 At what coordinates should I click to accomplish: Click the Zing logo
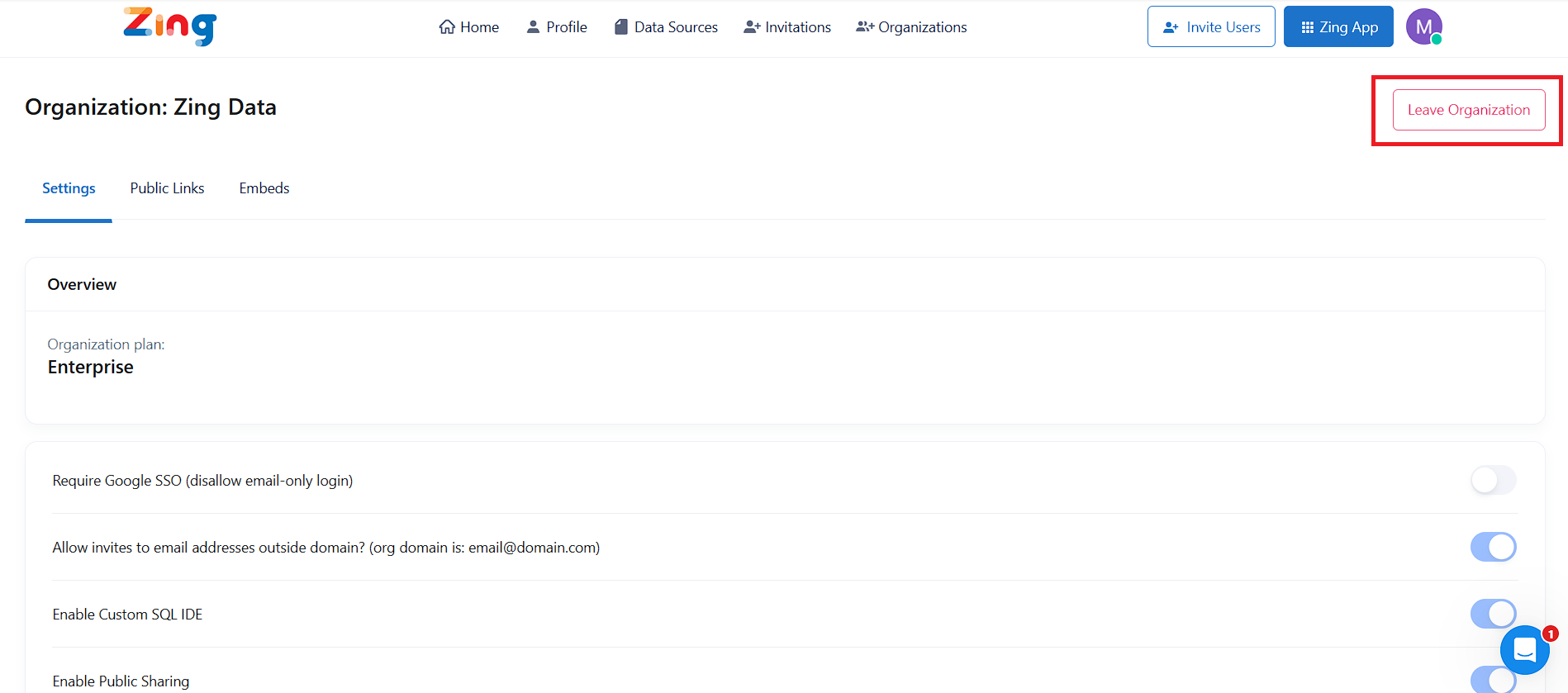pos(170,26)
